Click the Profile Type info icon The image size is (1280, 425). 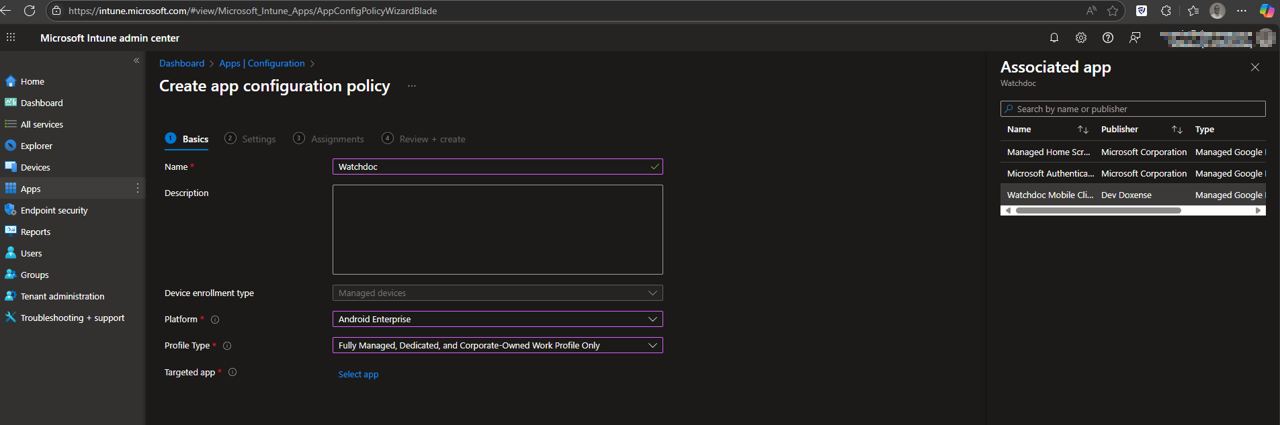[227, 346]
